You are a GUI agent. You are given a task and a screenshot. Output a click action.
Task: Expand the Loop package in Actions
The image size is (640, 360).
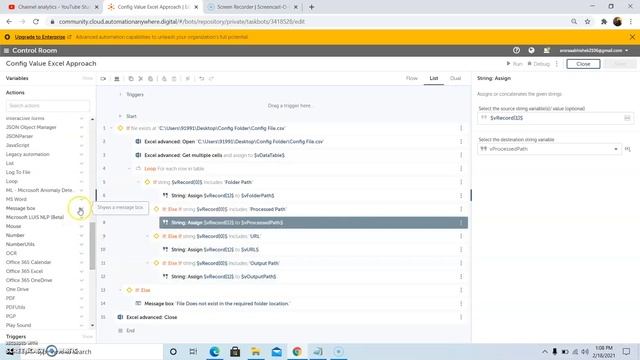[x=82, y=181]
